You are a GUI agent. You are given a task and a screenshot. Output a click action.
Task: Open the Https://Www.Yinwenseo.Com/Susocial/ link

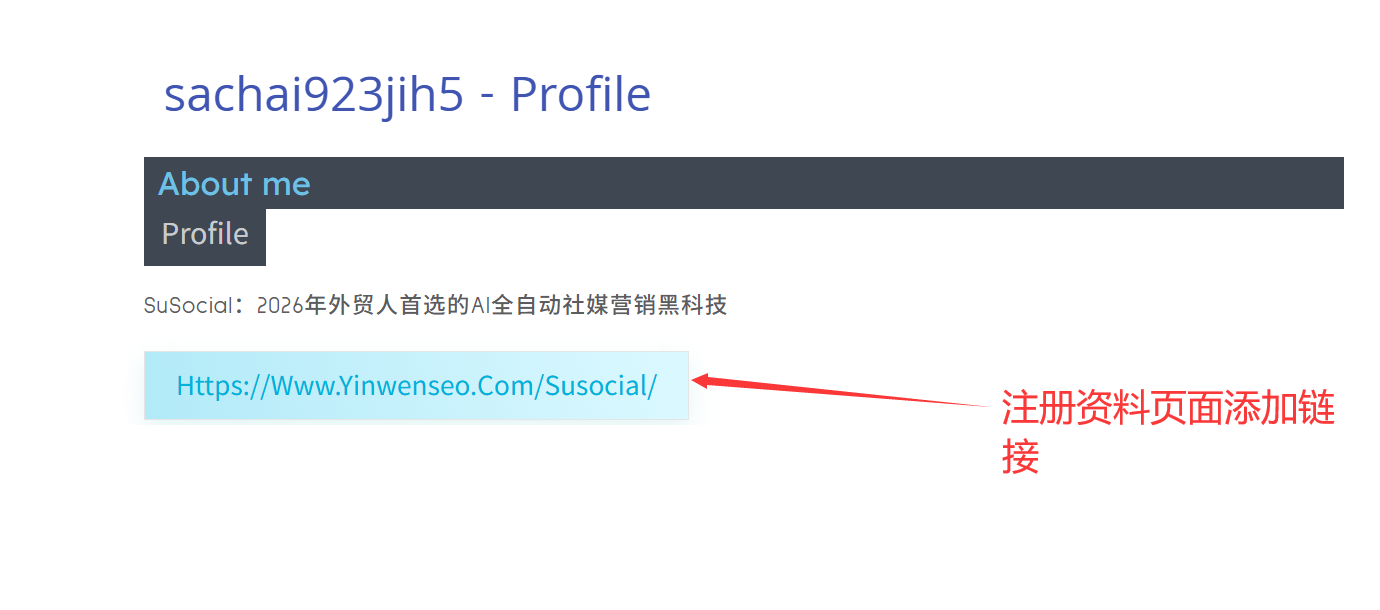coord(416,385)
